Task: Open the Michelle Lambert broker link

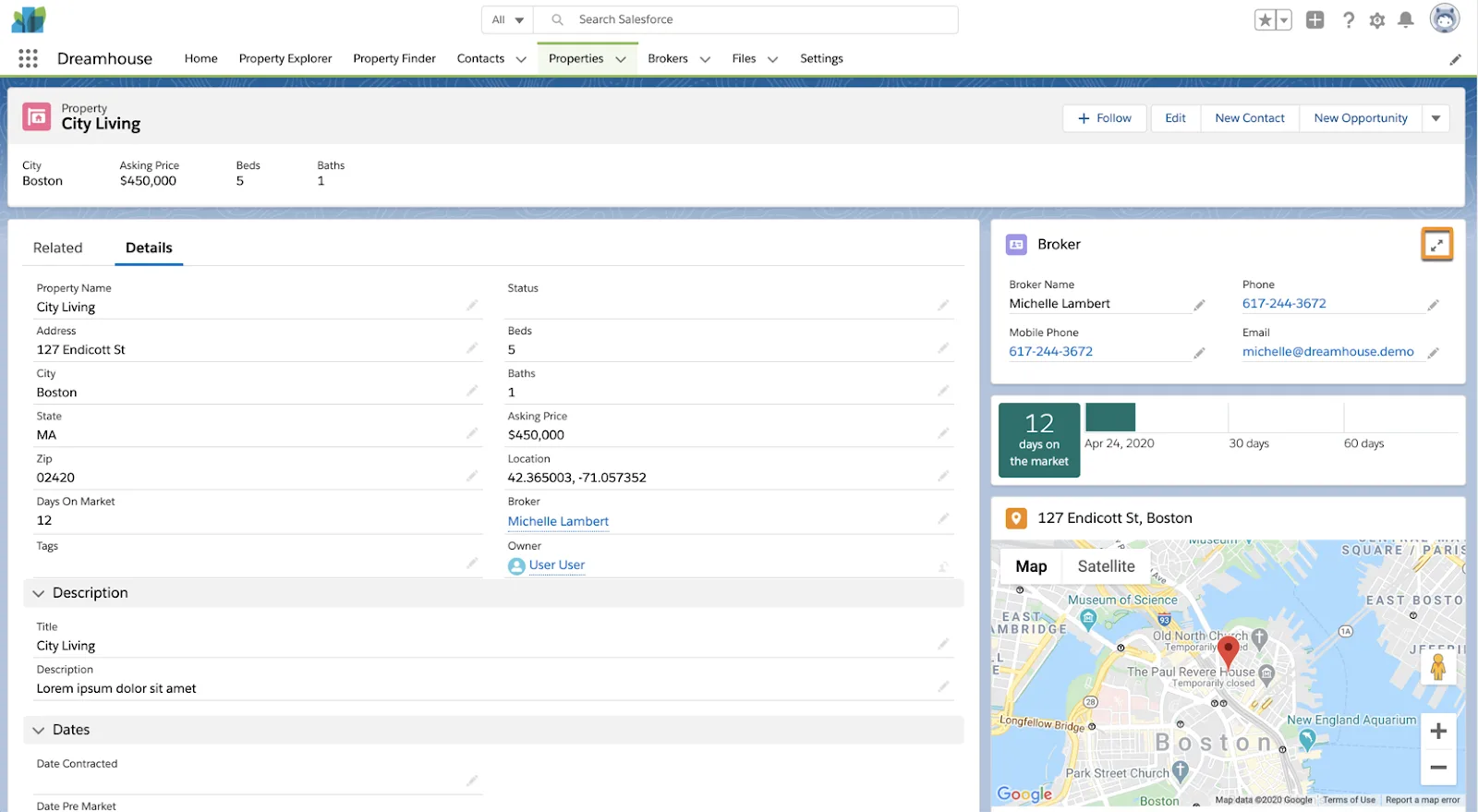Action: [558, 521]
